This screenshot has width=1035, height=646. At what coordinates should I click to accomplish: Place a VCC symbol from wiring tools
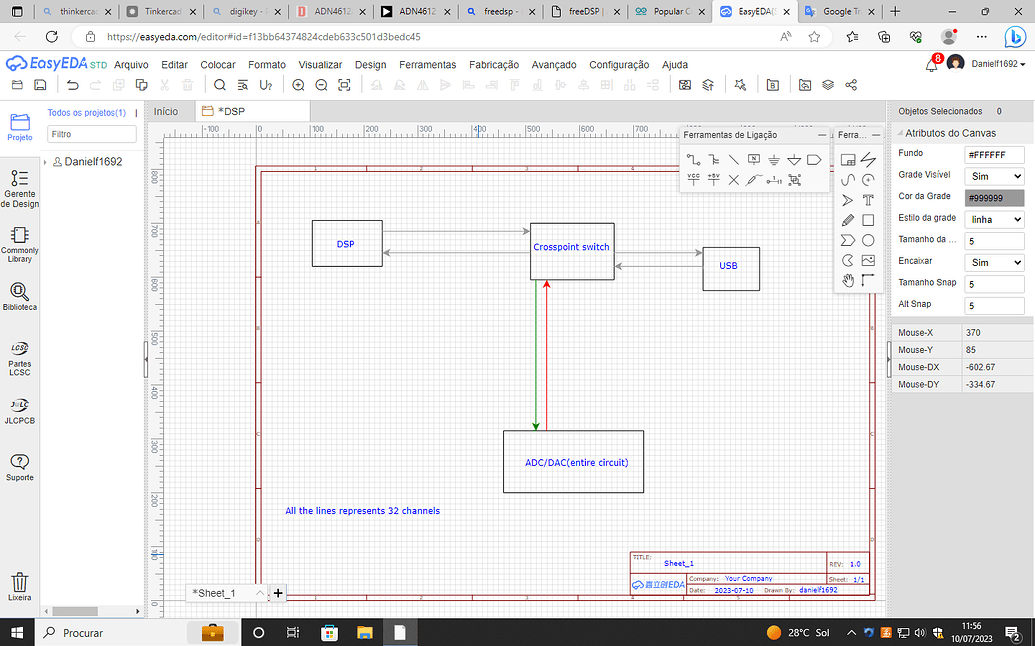pos(694,179)
